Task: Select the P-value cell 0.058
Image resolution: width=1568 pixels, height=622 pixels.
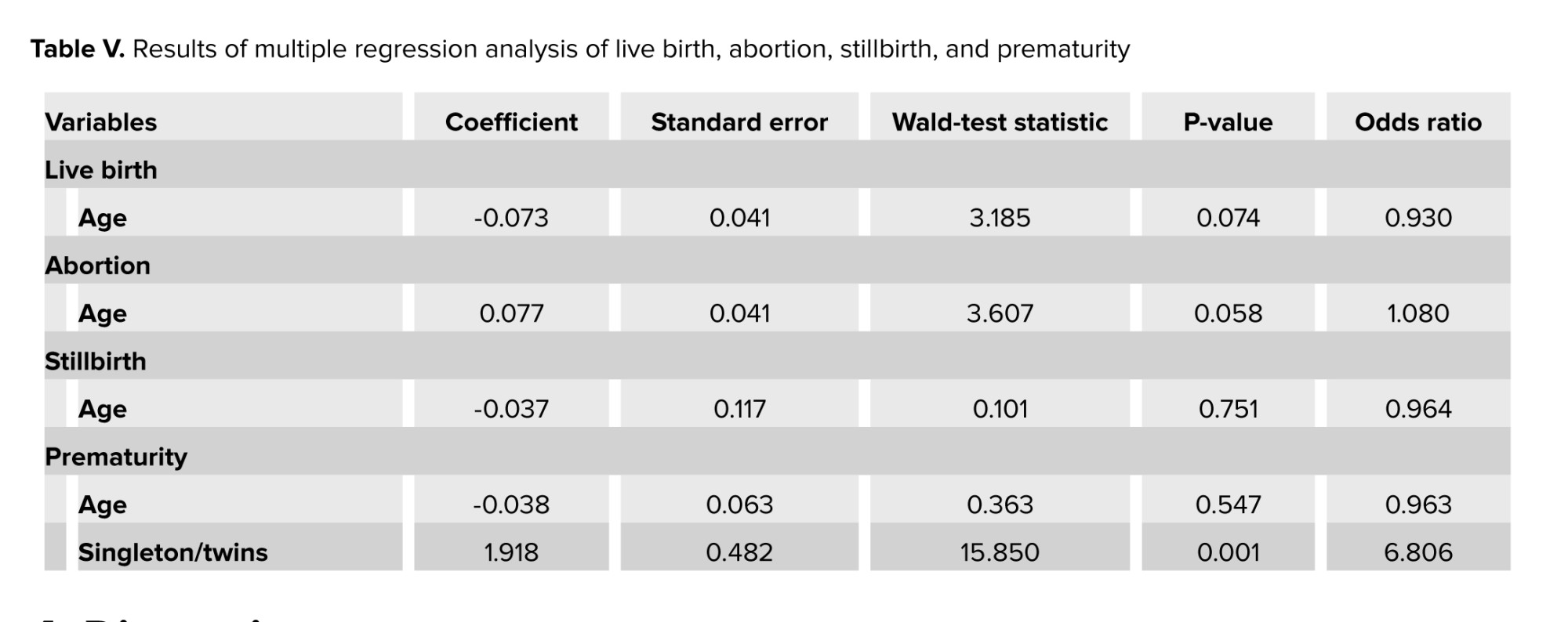Action: [1228, 313]
